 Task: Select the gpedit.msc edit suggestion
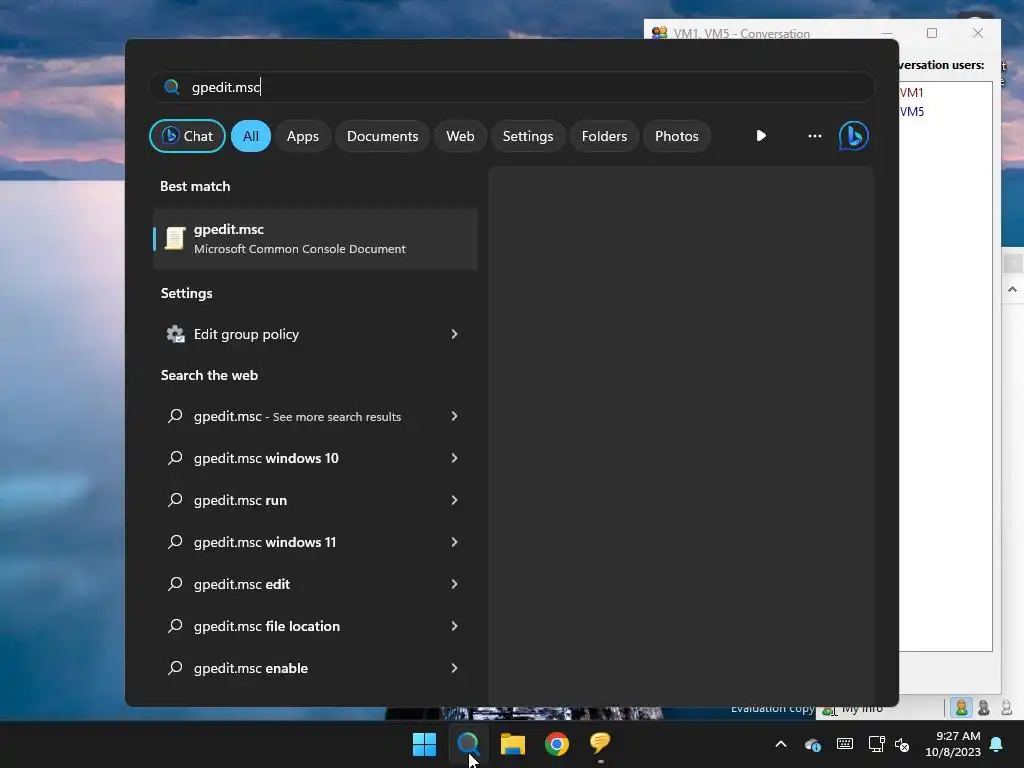(315, 584)
